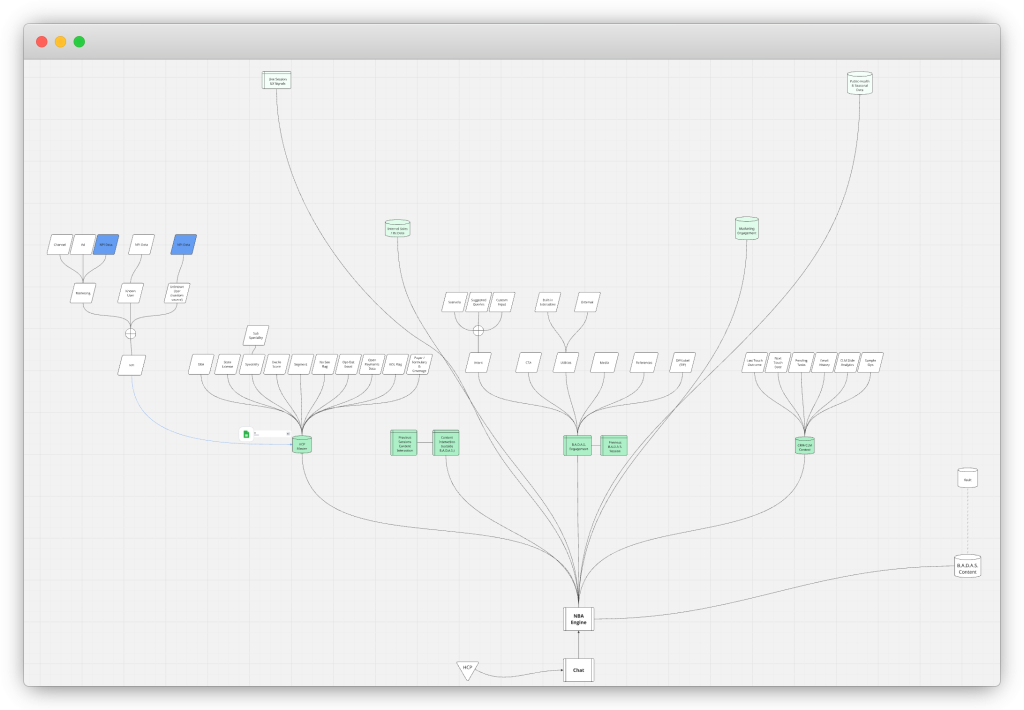Screen dimensions: 1024x710
Task: Click the Email History node
Action: [x=825, y=363]
